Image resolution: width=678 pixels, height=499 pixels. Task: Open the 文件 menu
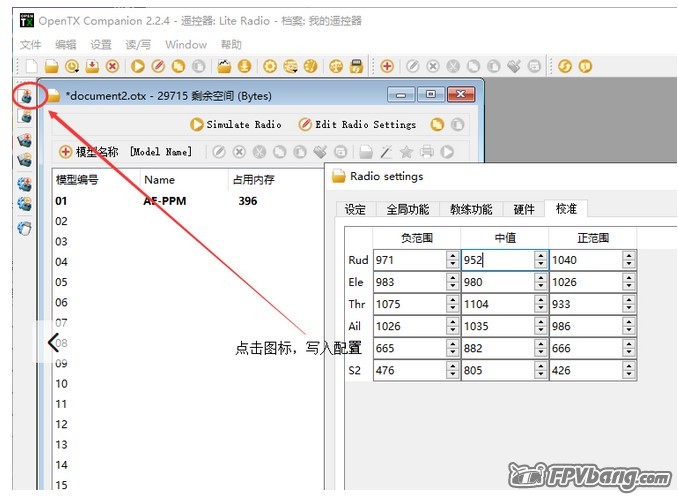[30, 45]
